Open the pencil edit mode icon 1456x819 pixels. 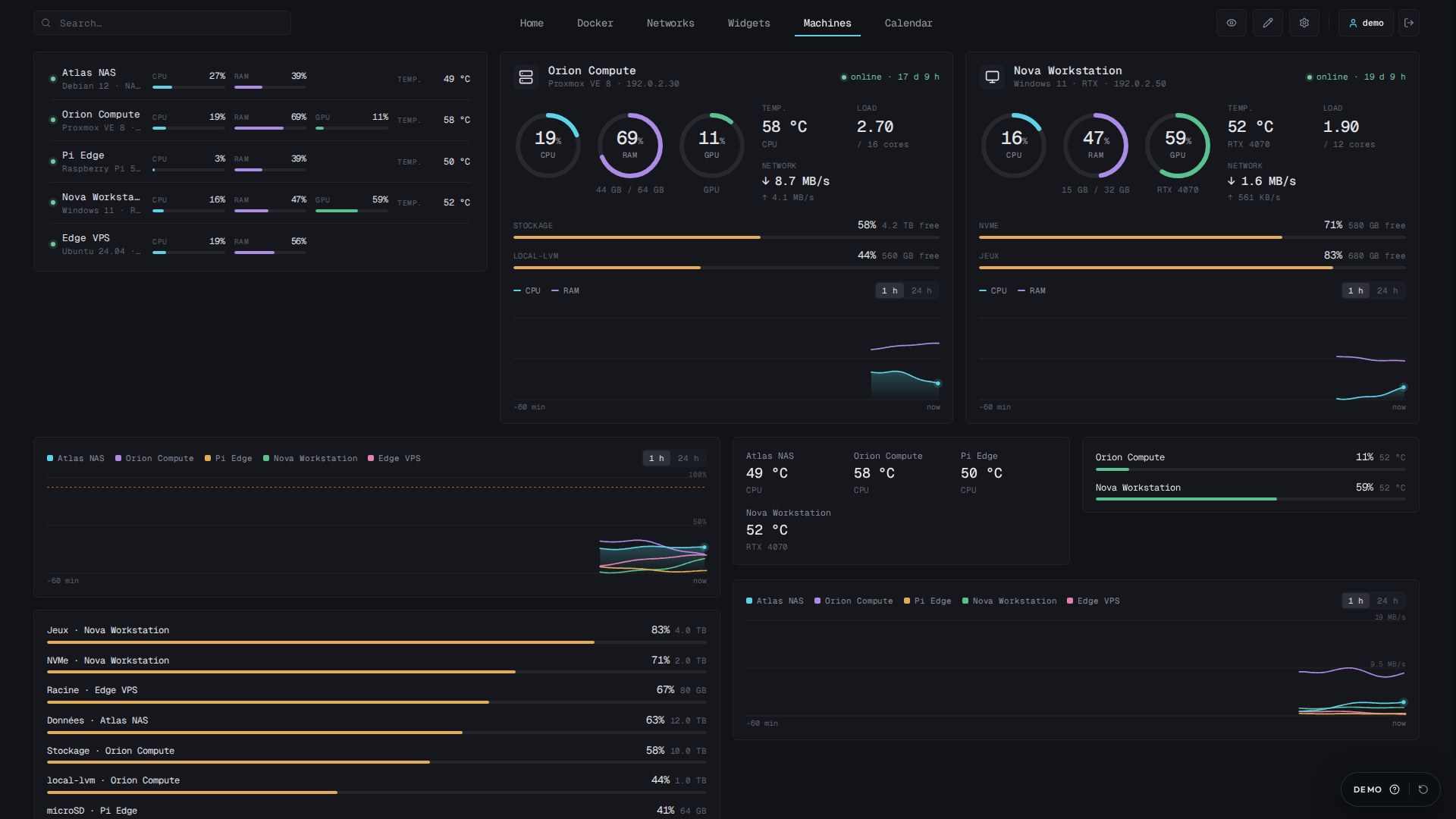(1268, 23)
